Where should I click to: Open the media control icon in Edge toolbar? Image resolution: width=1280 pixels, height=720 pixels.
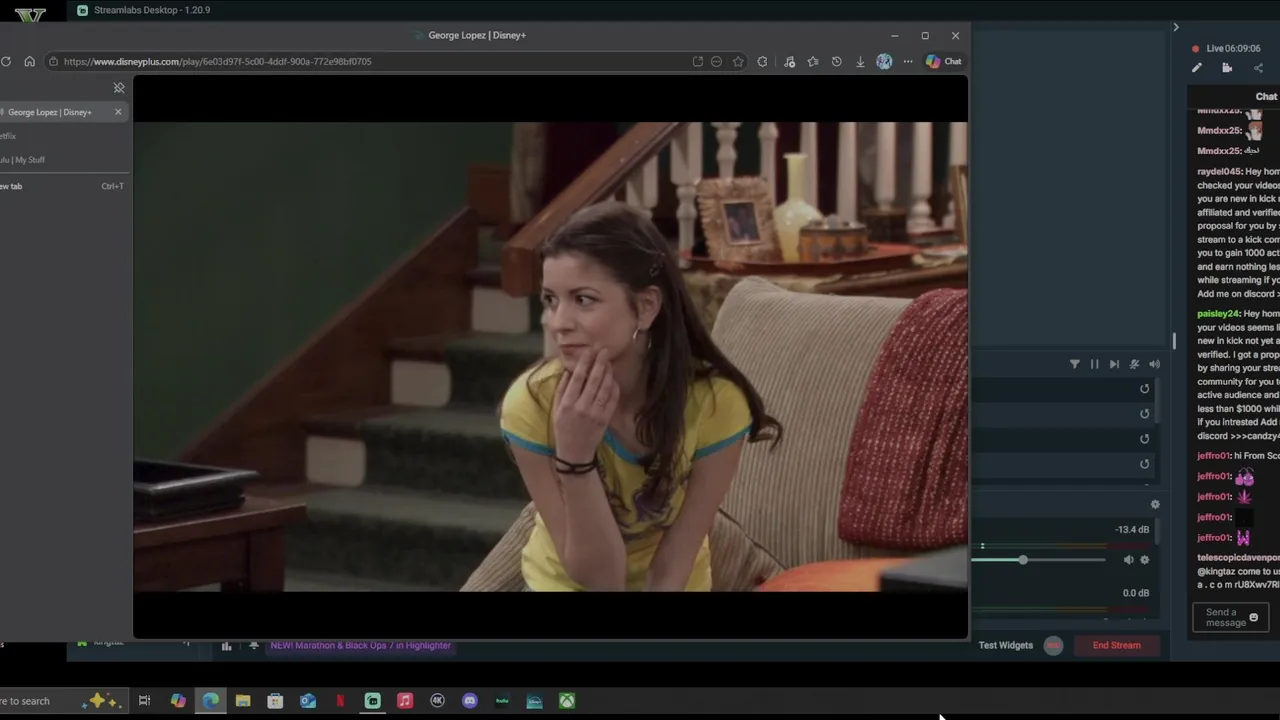[x=789, y=61]
